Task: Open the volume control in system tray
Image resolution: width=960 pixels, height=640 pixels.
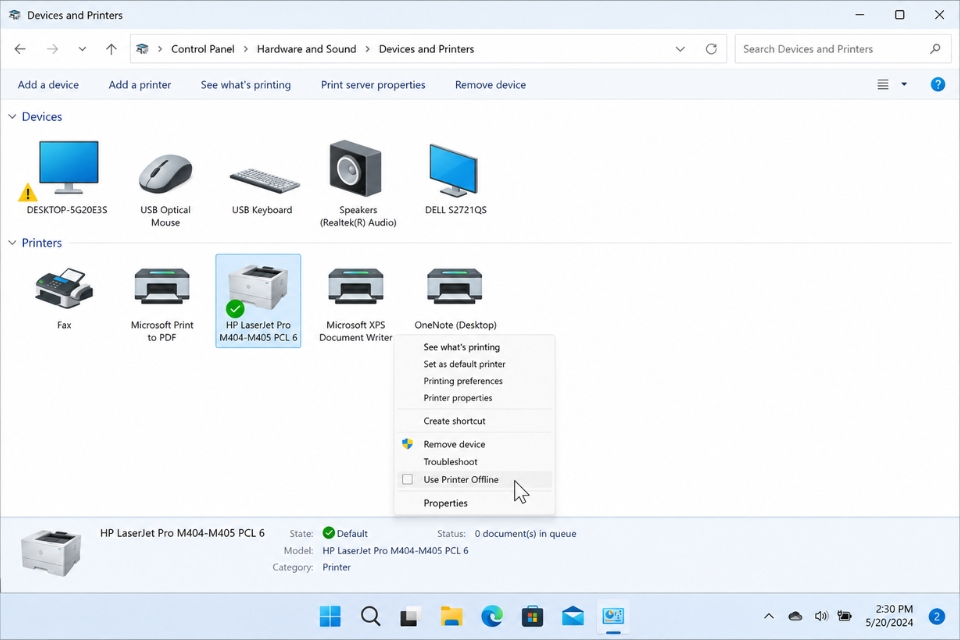Action: pyautogui.click(x=821, y=616)
